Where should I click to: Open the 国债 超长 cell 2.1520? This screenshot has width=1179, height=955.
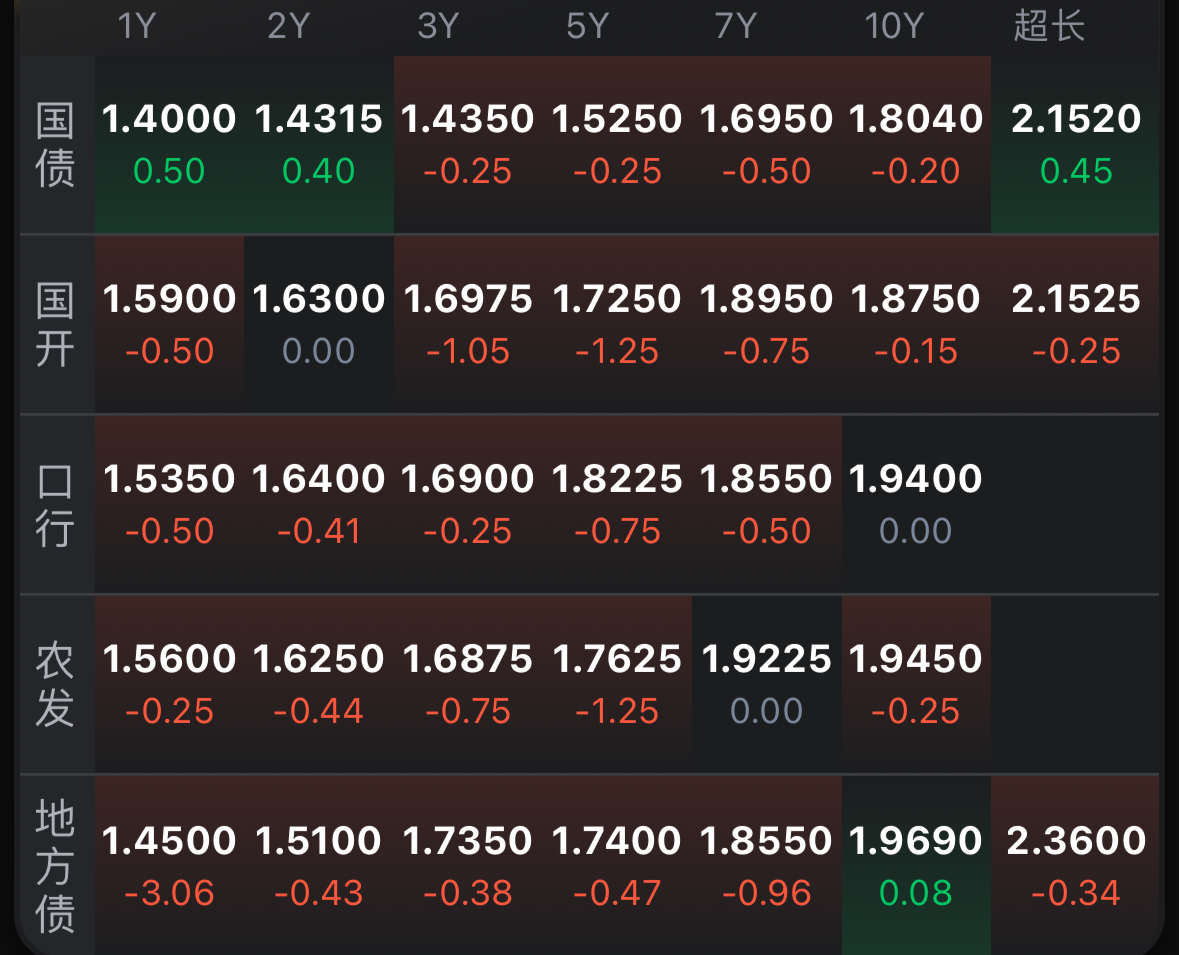click(1075, 144)
